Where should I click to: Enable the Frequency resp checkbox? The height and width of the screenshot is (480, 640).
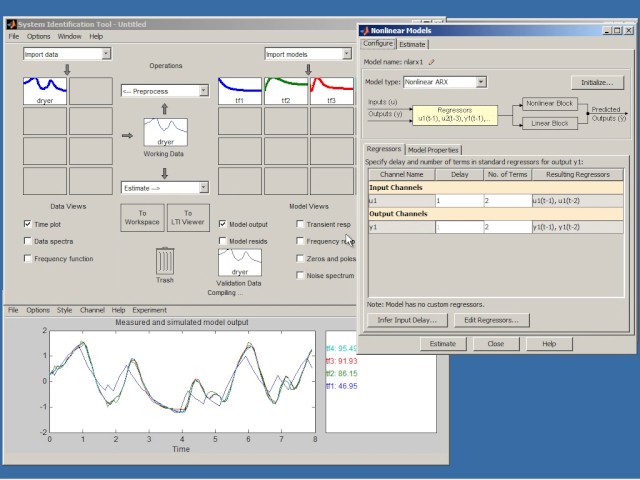click(x=300, y=241)
